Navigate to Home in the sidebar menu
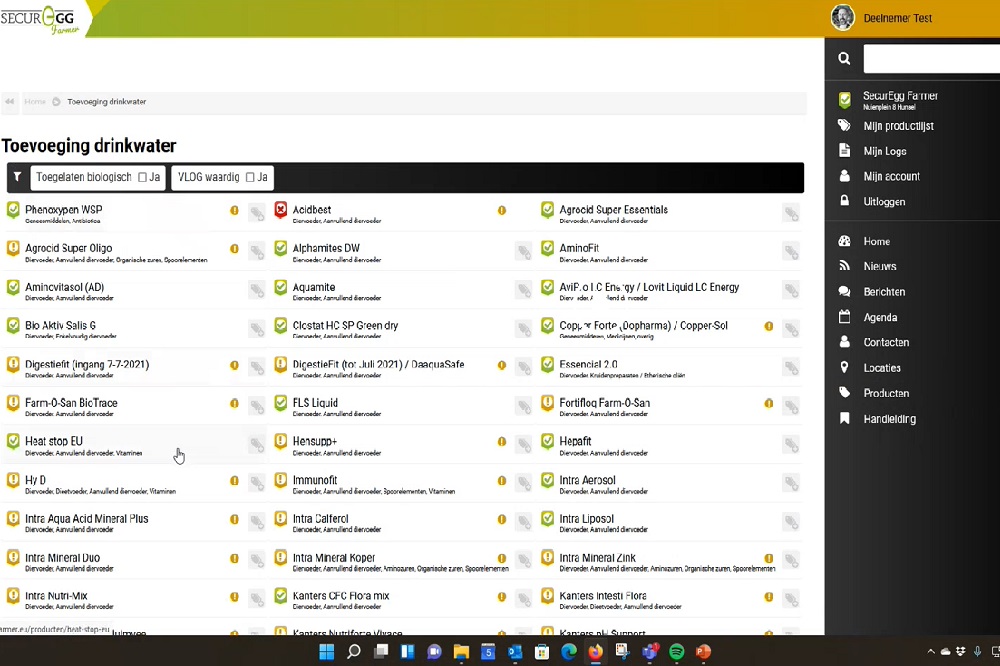Screen dimensions: 1000x666 [x=877, y=241]
